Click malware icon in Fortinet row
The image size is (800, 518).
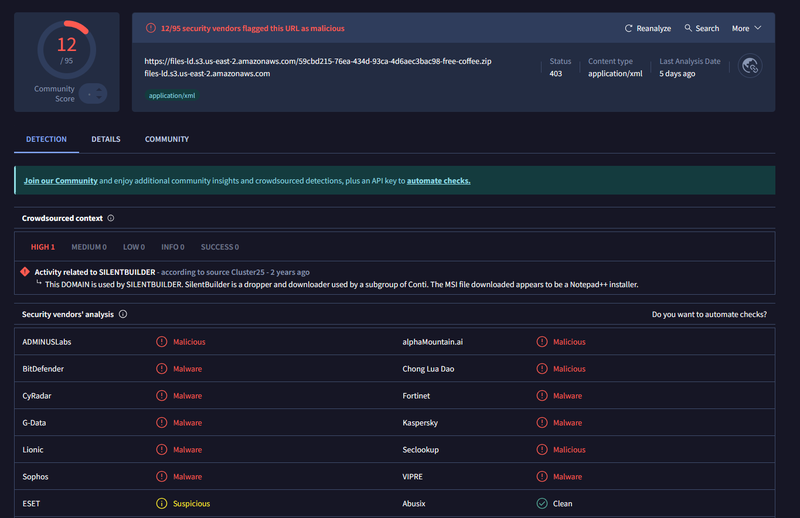[x=542, y=396]
